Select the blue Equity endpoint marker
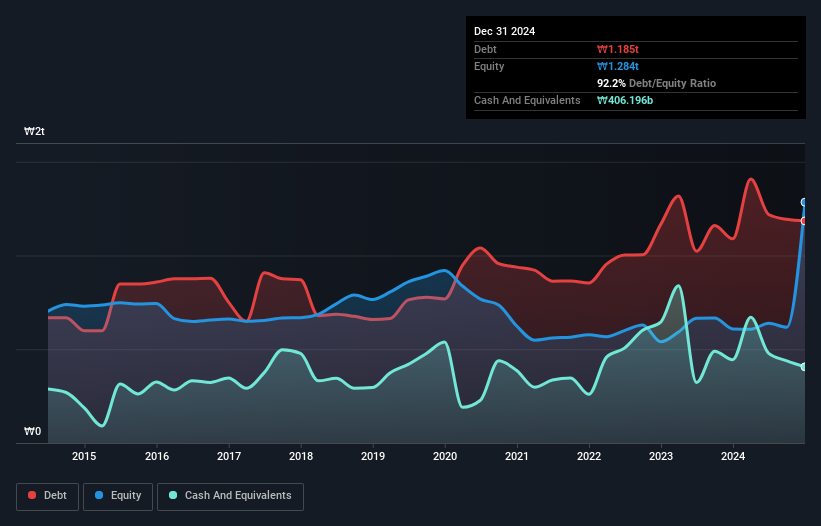This screenshot has width=821, height=526. tap(804, 203)
